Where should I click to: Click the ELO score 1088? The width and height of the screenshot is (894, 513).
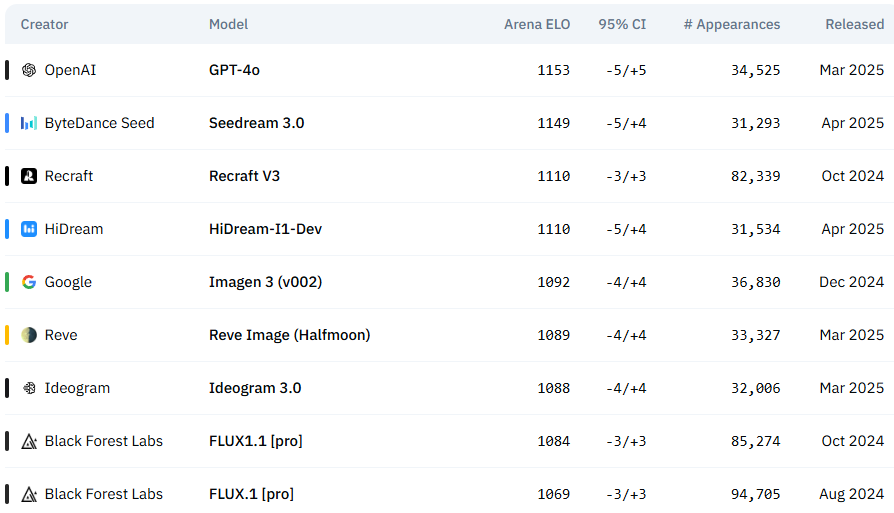click(554, 388)
